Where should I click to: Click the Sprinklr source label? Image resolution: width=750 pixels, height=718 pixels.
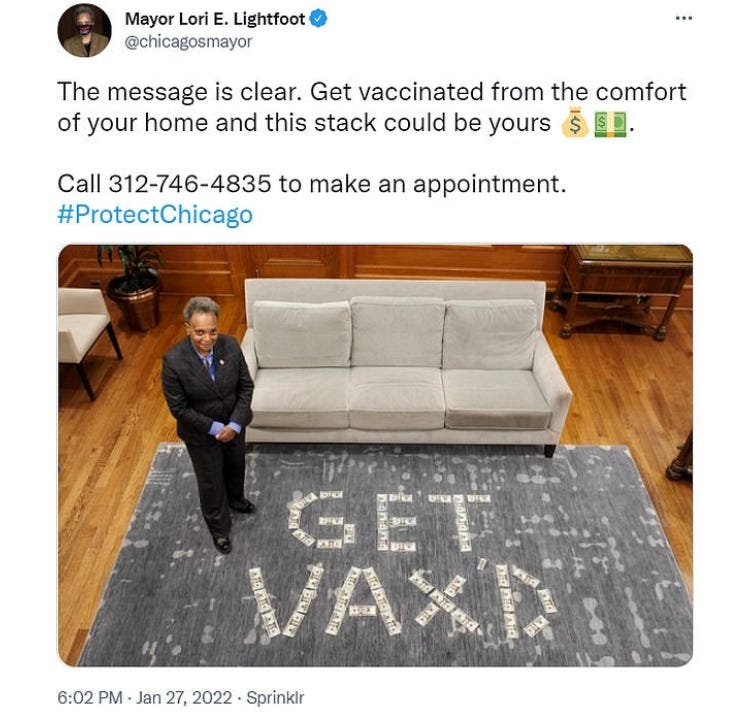275,697
